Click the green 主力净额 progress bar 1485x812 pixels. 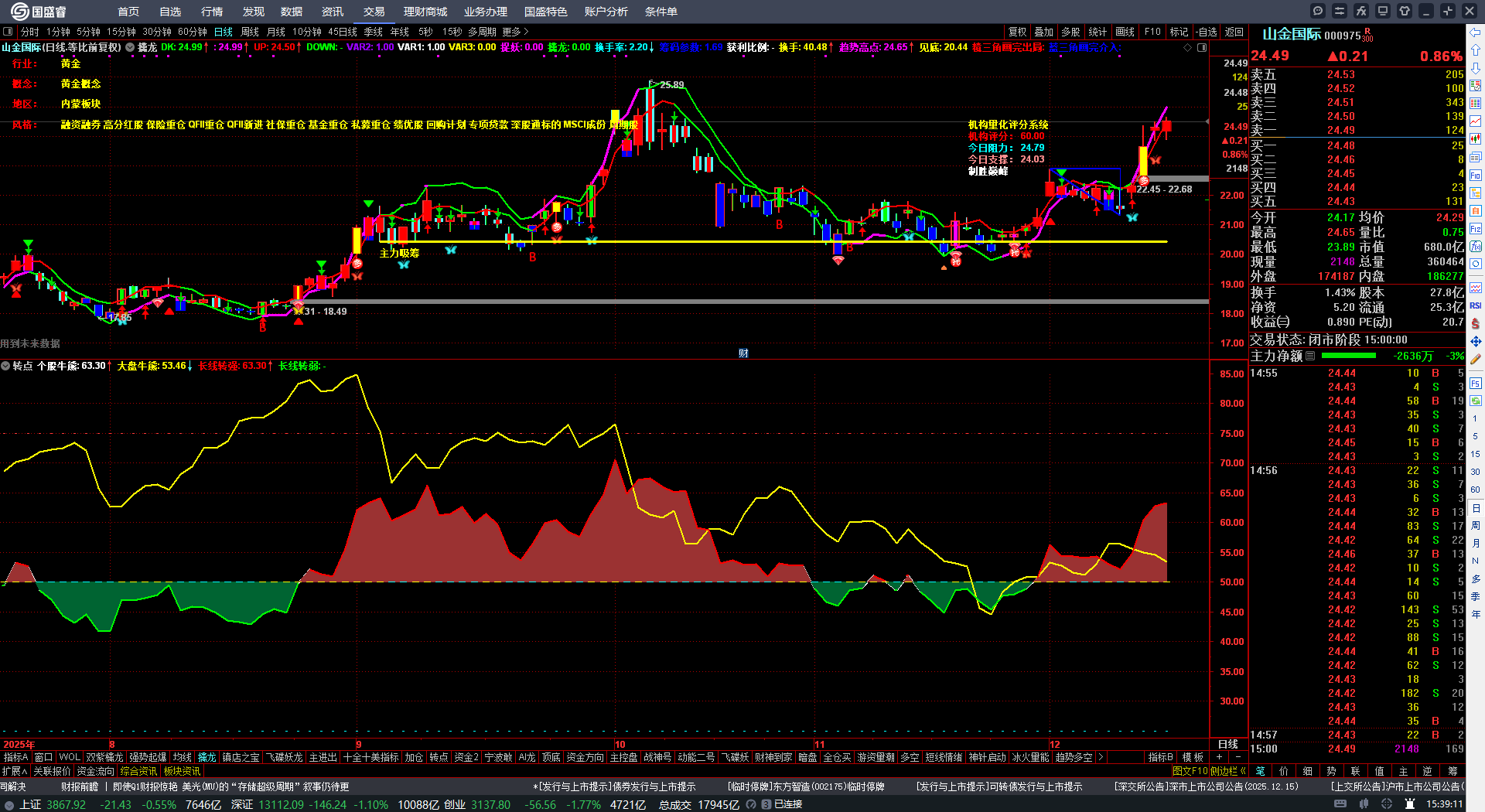tap(1349, 356)
